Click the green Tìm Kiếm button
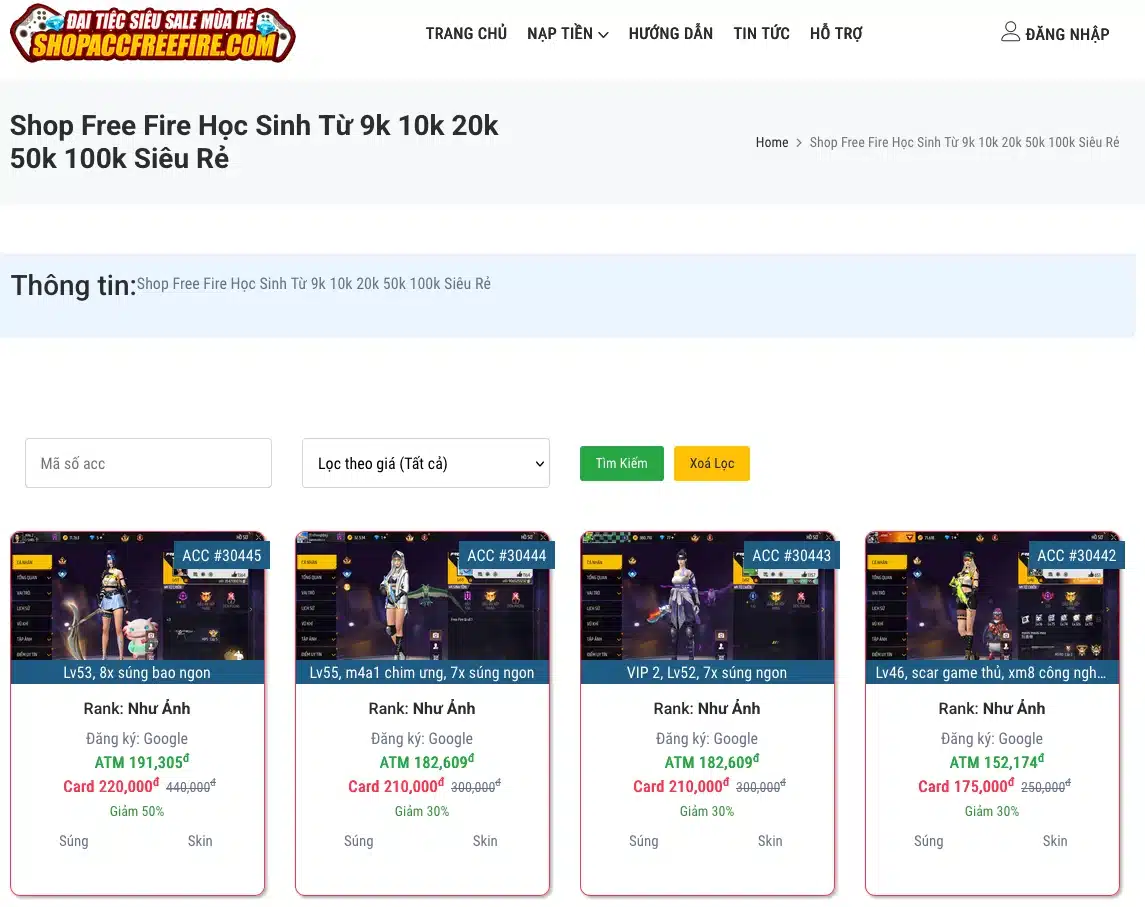The image size is (1145, 907). coord(621,463)
